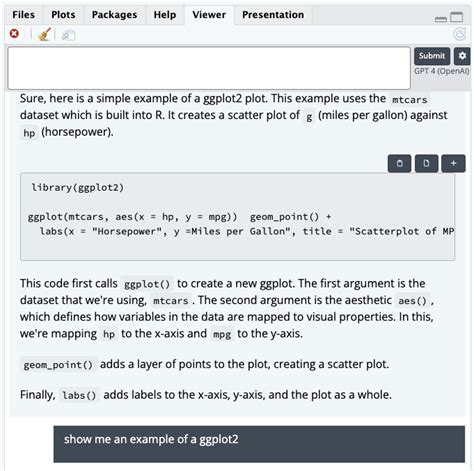474x471 pixels.
Task: Click the refresh viewer icon
Action: tap(460, 34)
